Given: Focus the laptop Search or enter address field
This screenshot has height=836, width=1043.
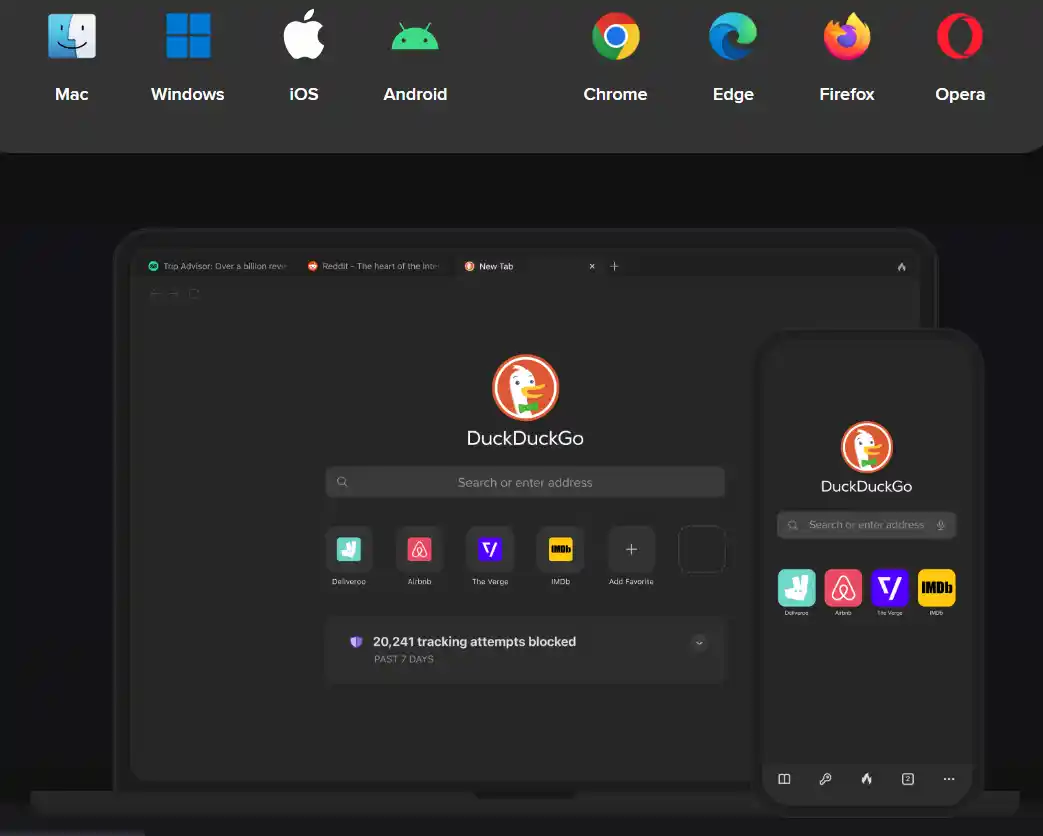Looking at the screenshot, I should coord(525,482).
